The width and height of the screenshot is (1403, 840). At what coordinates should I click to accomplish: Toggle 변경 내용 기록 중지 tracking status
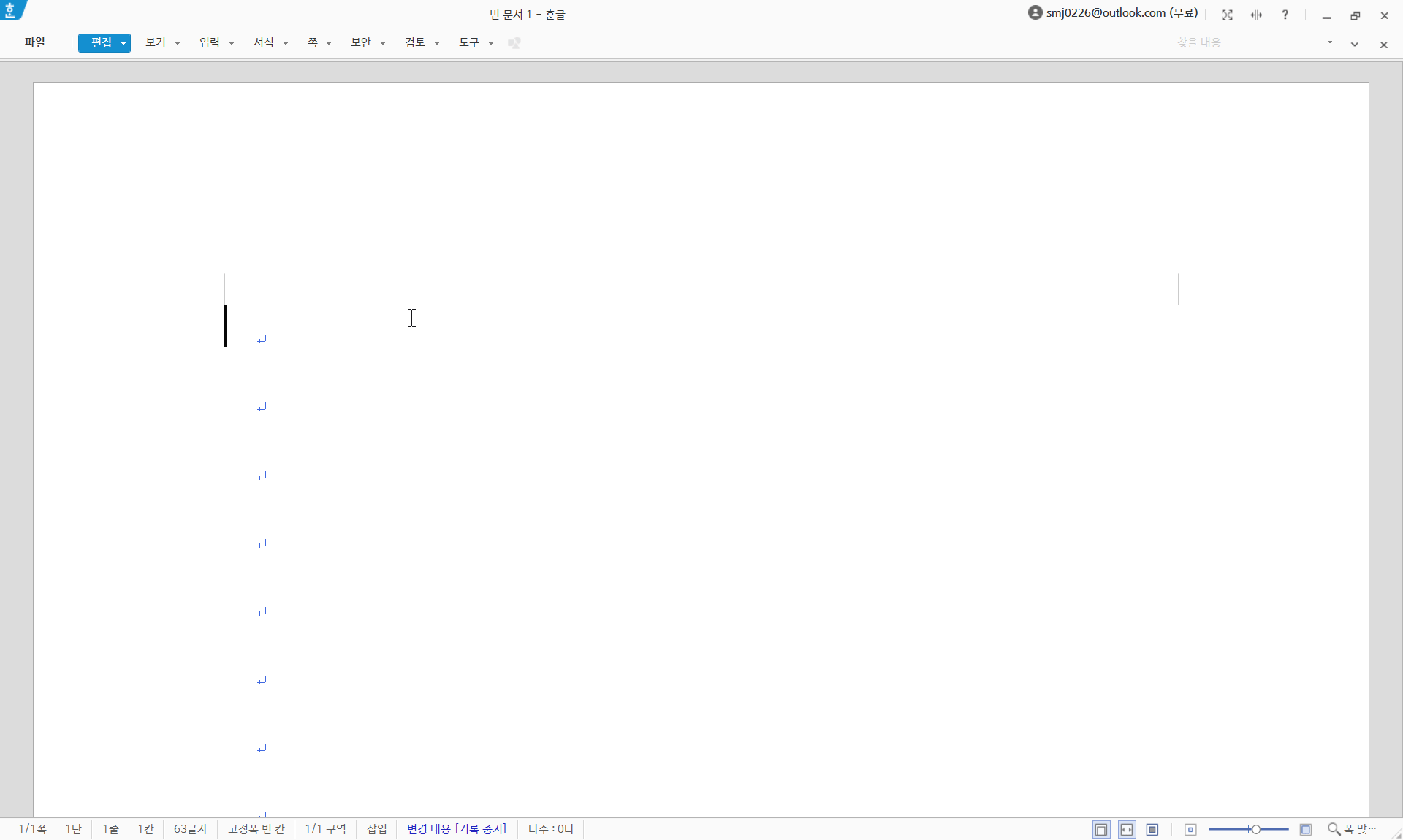457,829
